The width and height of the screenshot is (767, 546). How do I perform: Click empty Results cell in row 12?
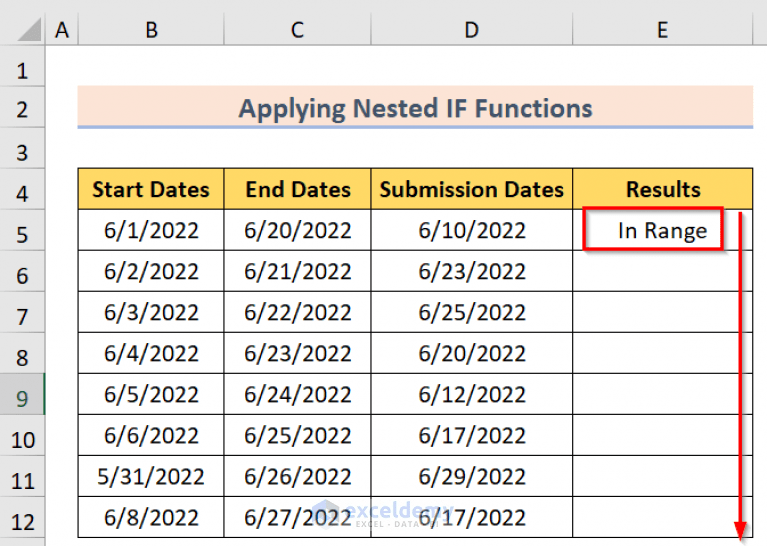point(662,518)
